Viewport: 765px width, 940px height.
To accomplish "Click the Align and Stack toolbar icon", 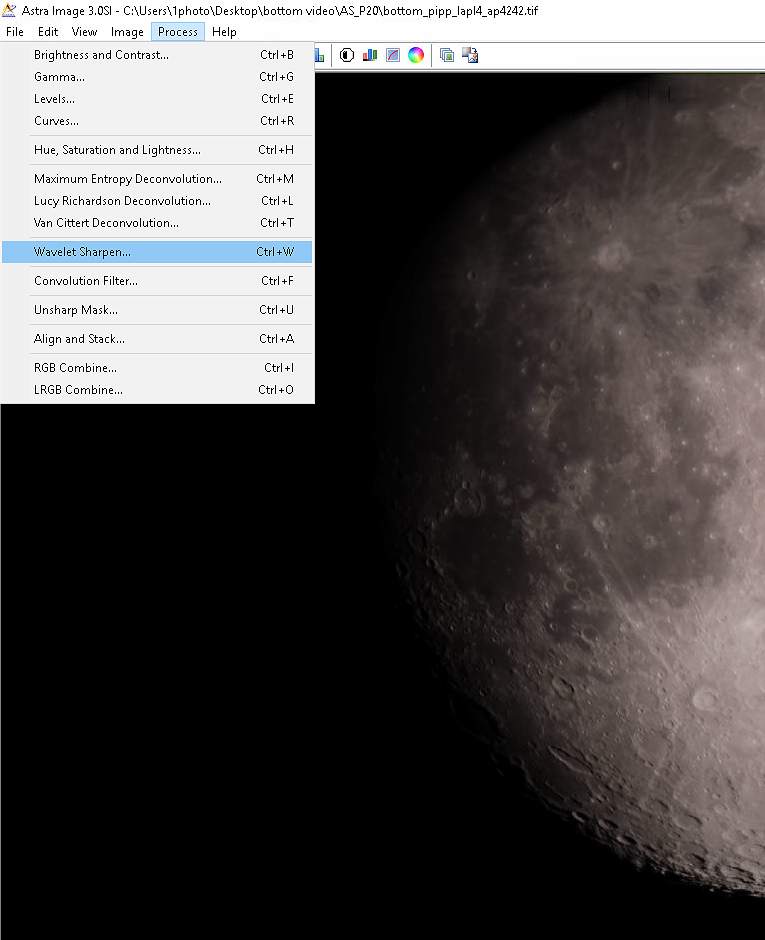I will pos(447,55).
